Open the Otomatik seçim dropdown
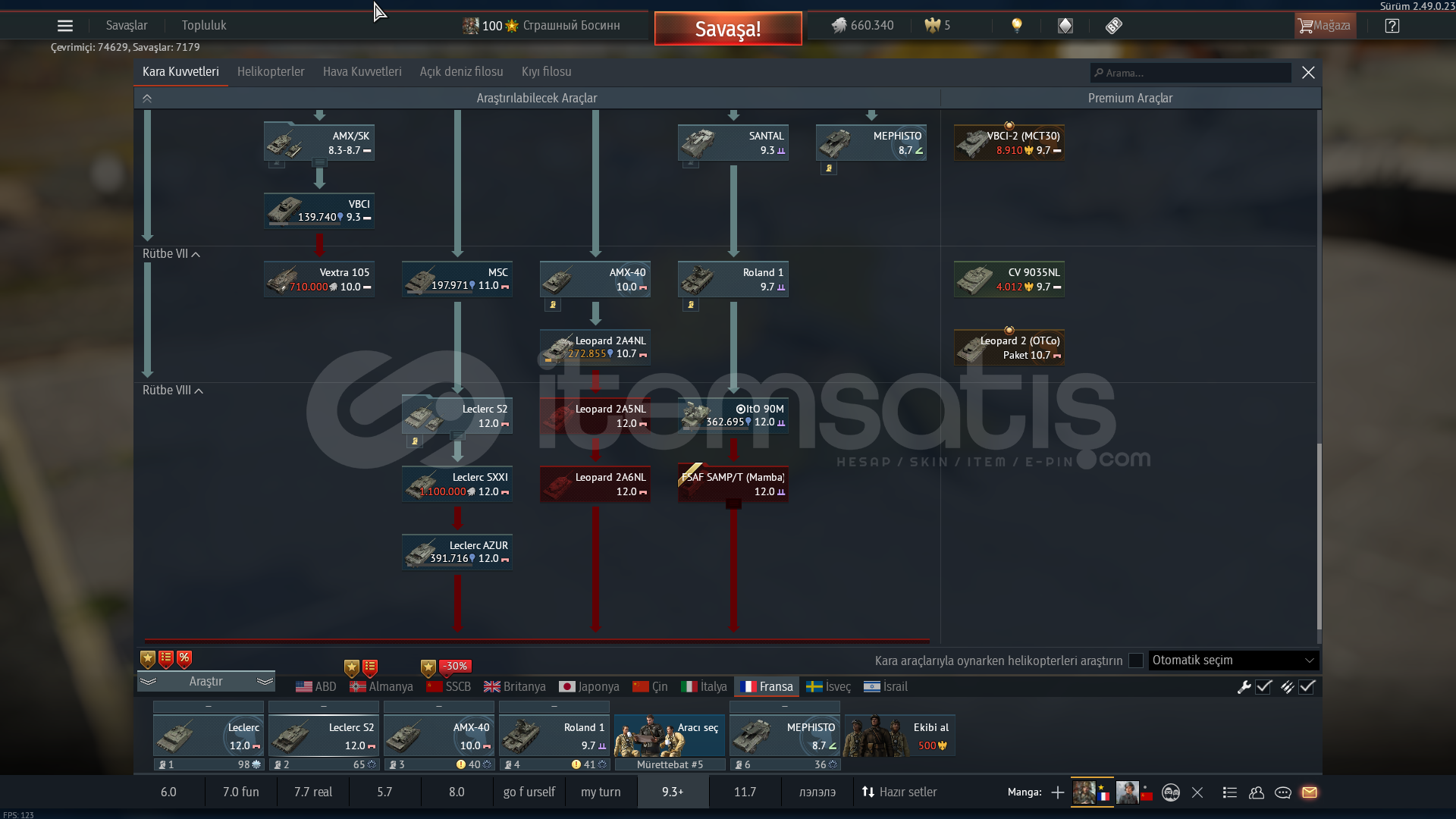The width and height of the screenshot is (1456, 819). (1234, 661)
